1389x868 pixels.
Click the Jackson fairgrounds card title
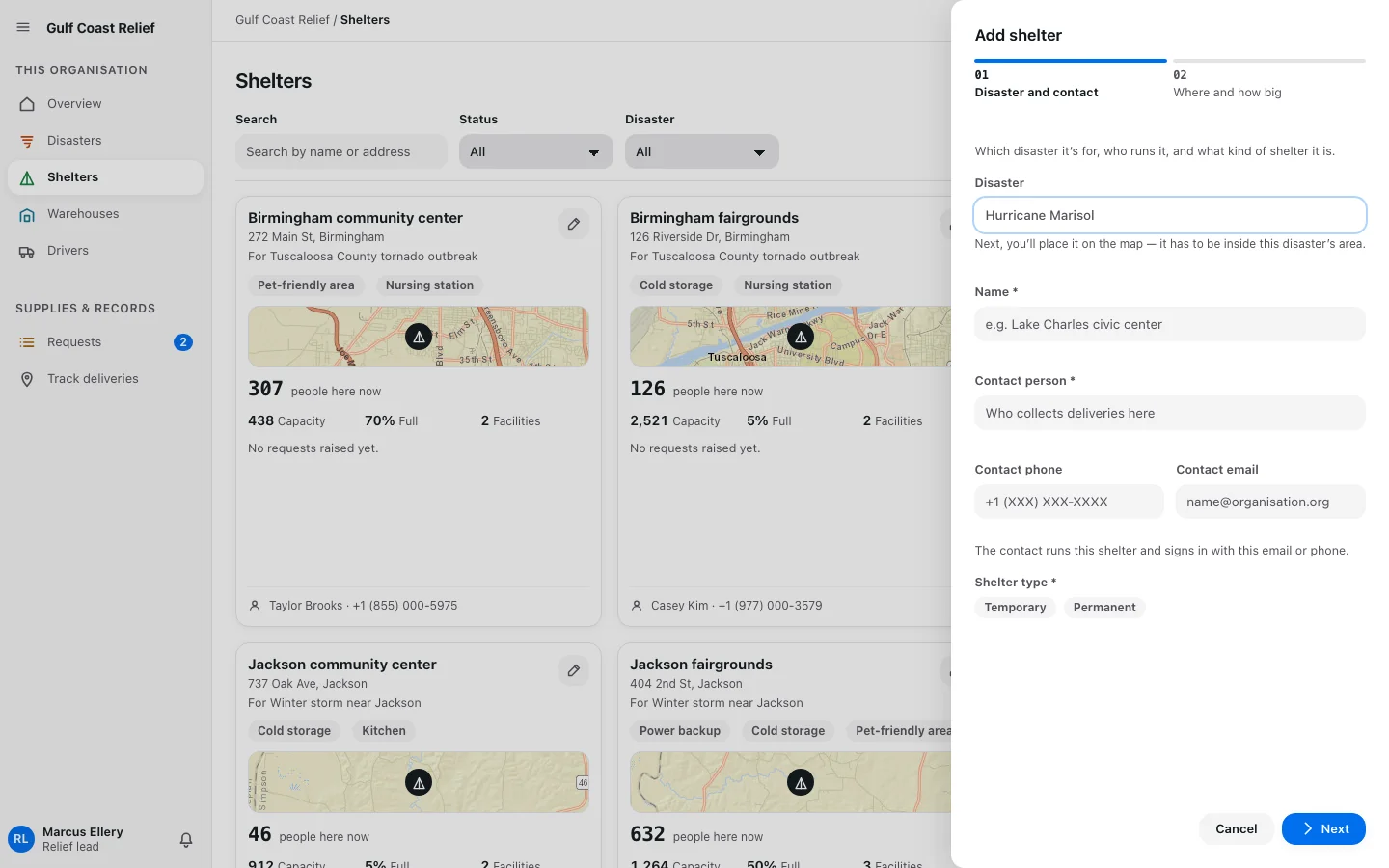(701, 665)
